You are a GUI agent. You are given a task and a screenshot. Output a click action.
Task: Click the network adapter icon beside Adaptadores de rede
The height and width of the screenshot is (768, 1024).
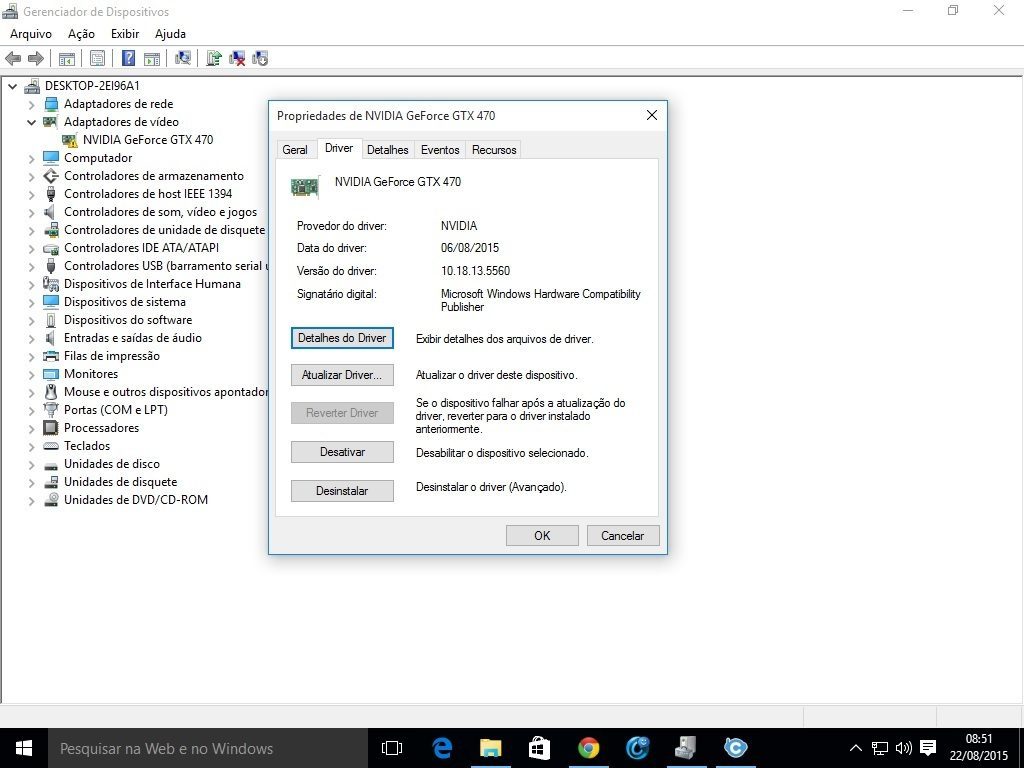point(51,104)
